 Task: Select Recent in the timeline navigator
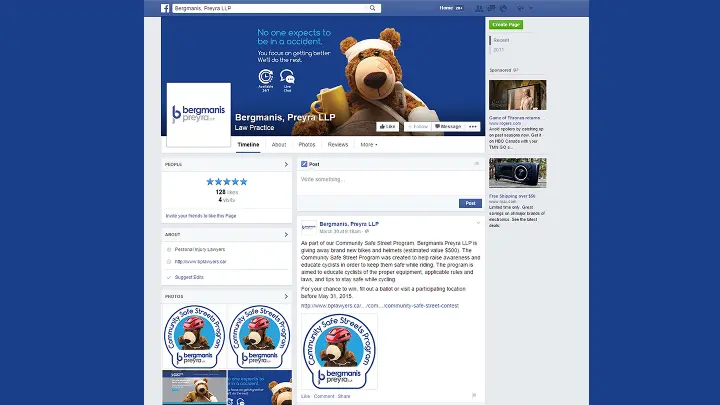point(501,40)
